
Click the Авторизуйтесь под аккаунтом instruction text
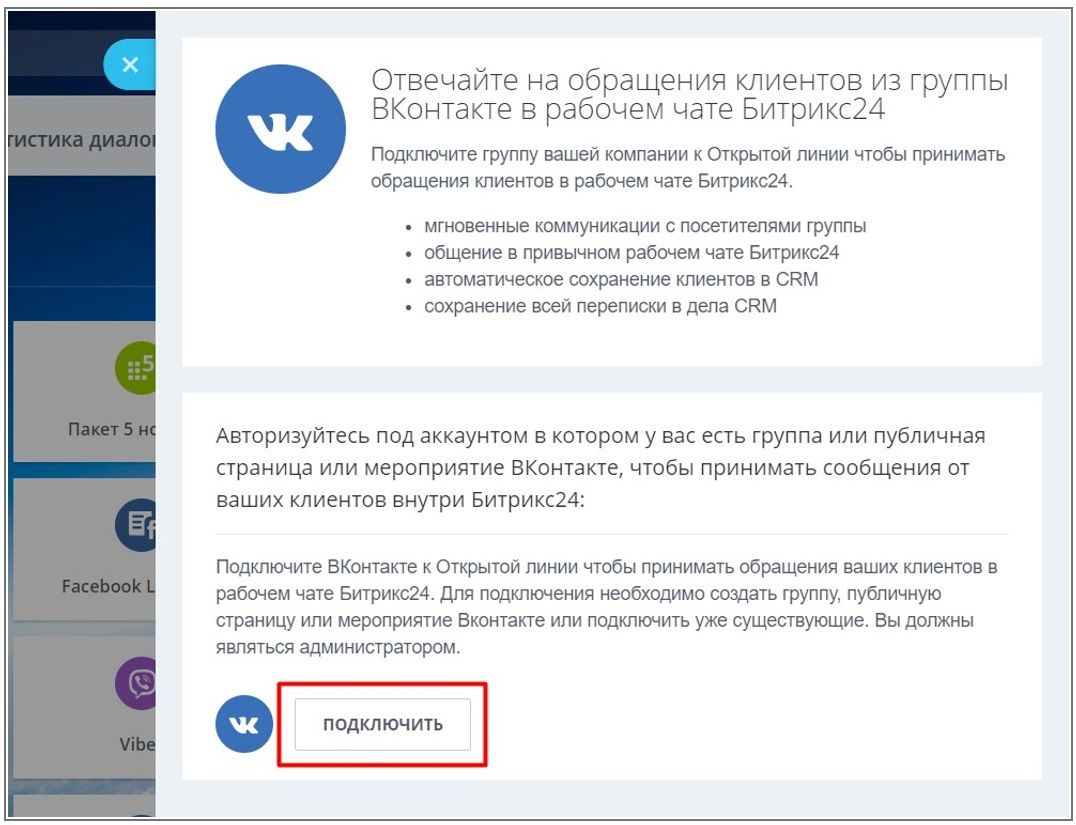click(600, 467)
